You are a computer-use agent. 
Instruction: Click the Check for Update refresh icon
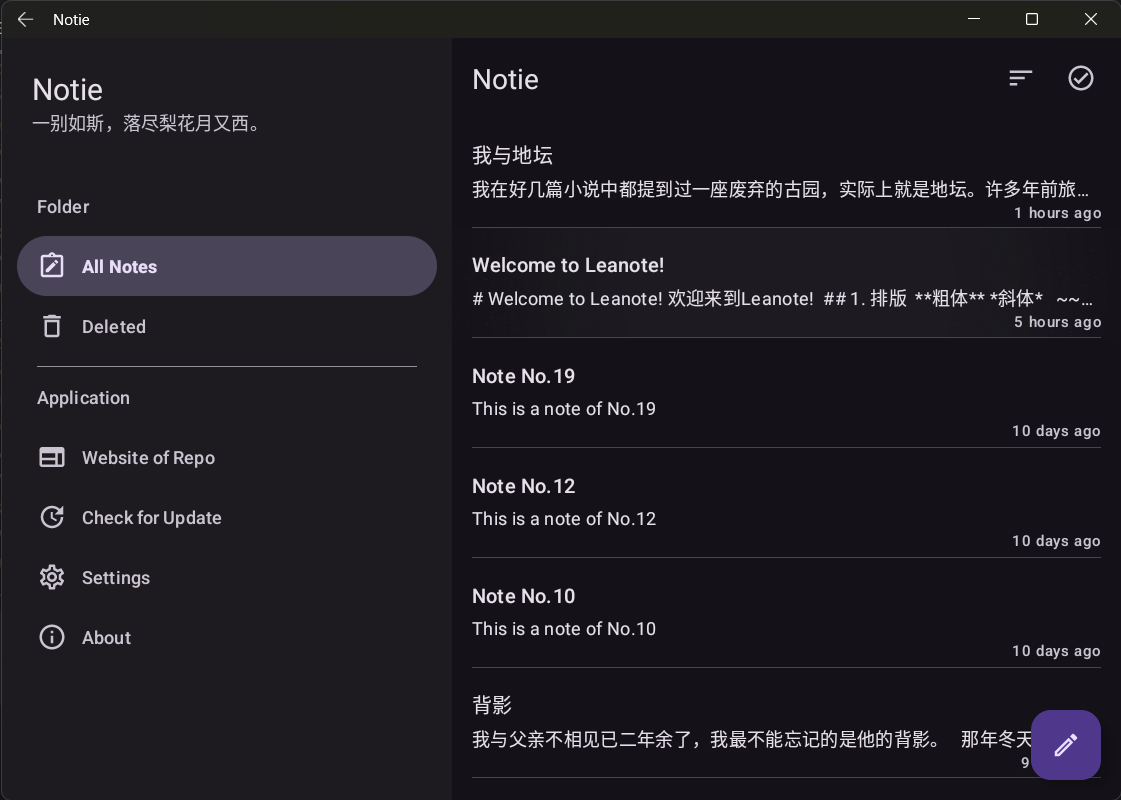(x=51, y=517)
